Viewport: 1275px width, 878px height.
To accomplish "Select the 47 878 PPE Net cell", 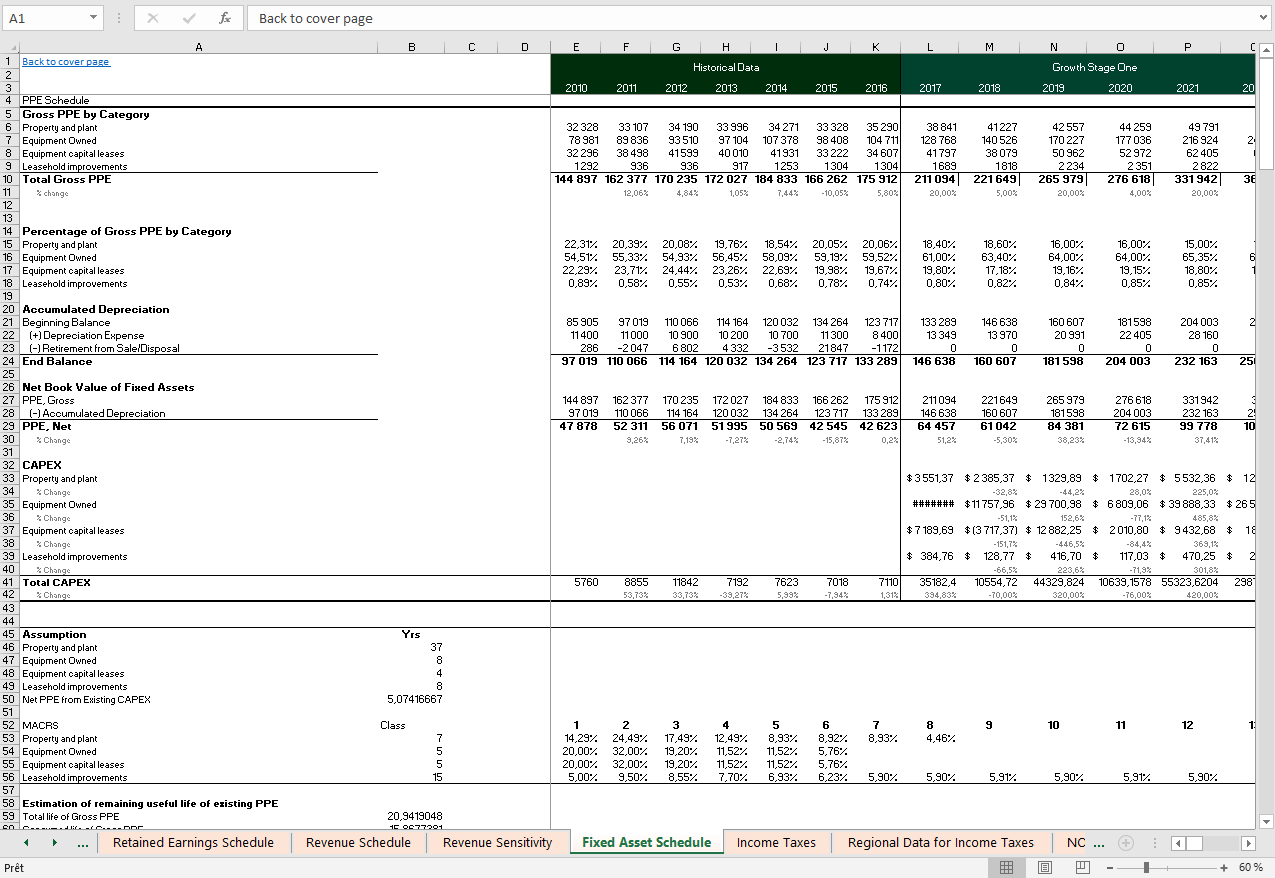I will coord(576,426).
